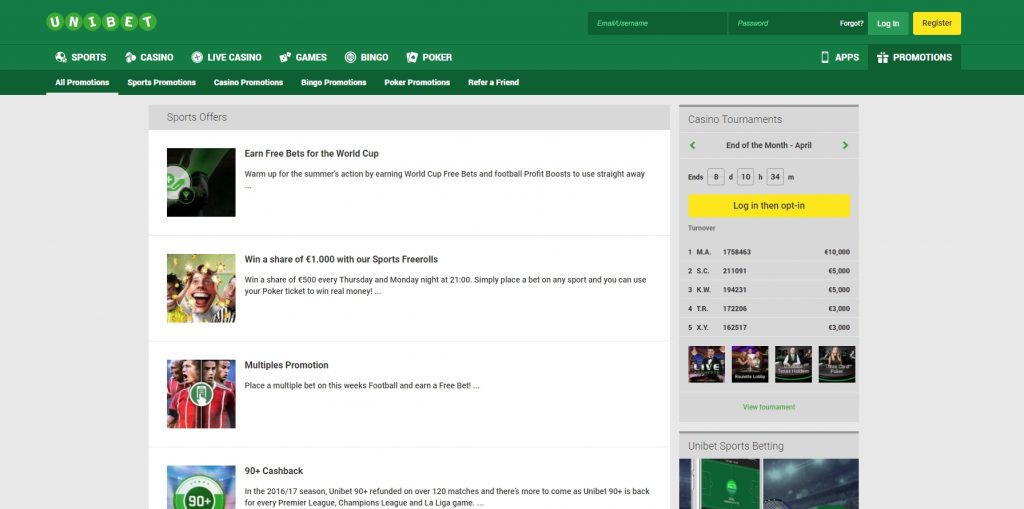Click the Live casino game thumbnail

coord(707,365)
